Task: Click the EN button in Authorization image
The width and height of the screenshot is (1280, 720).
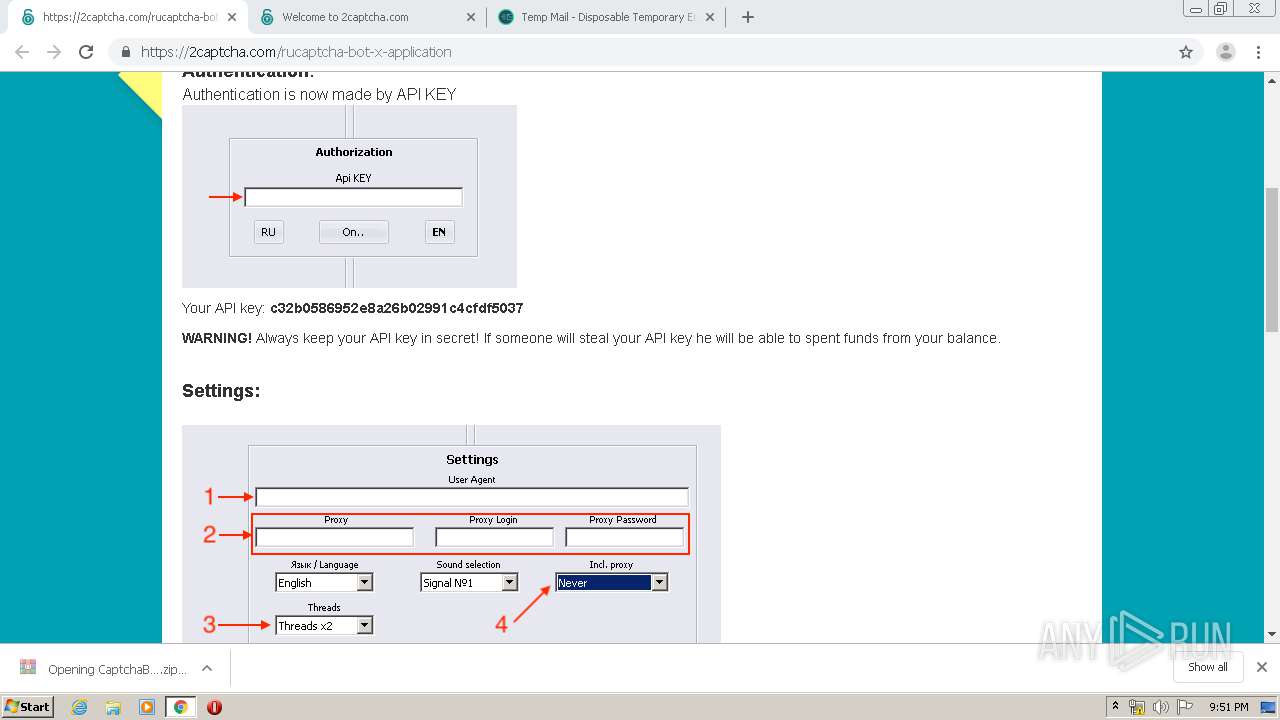Action: [439, 232]
